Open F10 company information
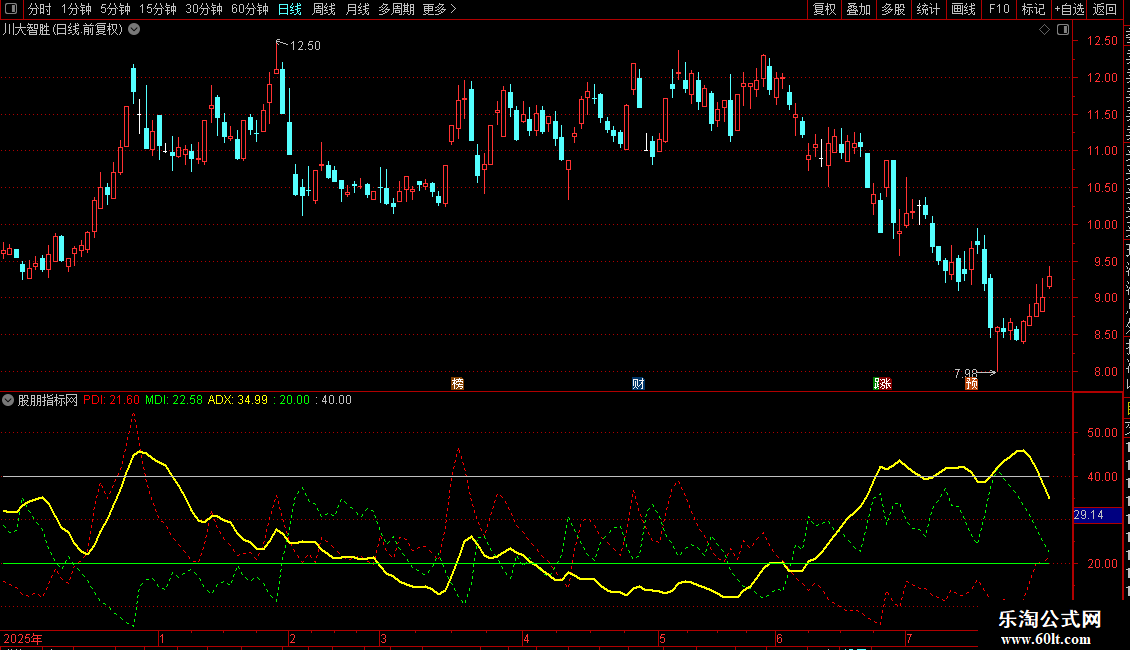The height and width of the screenshot is (650, 1130). [999, 9]
